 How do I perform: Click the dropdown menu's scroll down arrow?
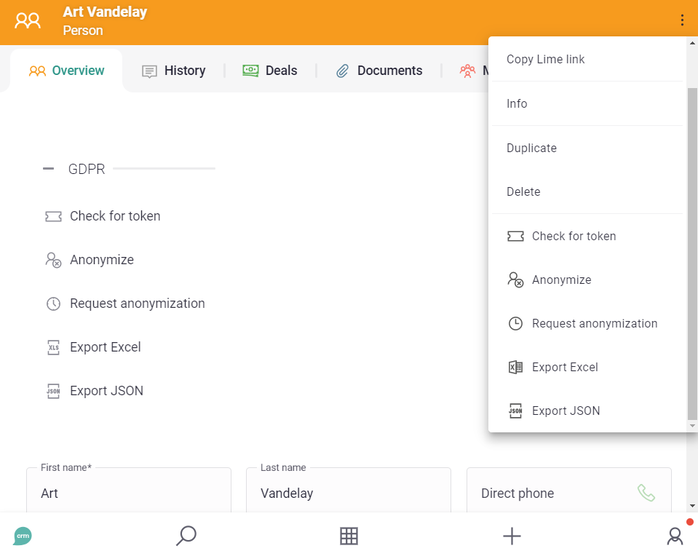[692, 426]
